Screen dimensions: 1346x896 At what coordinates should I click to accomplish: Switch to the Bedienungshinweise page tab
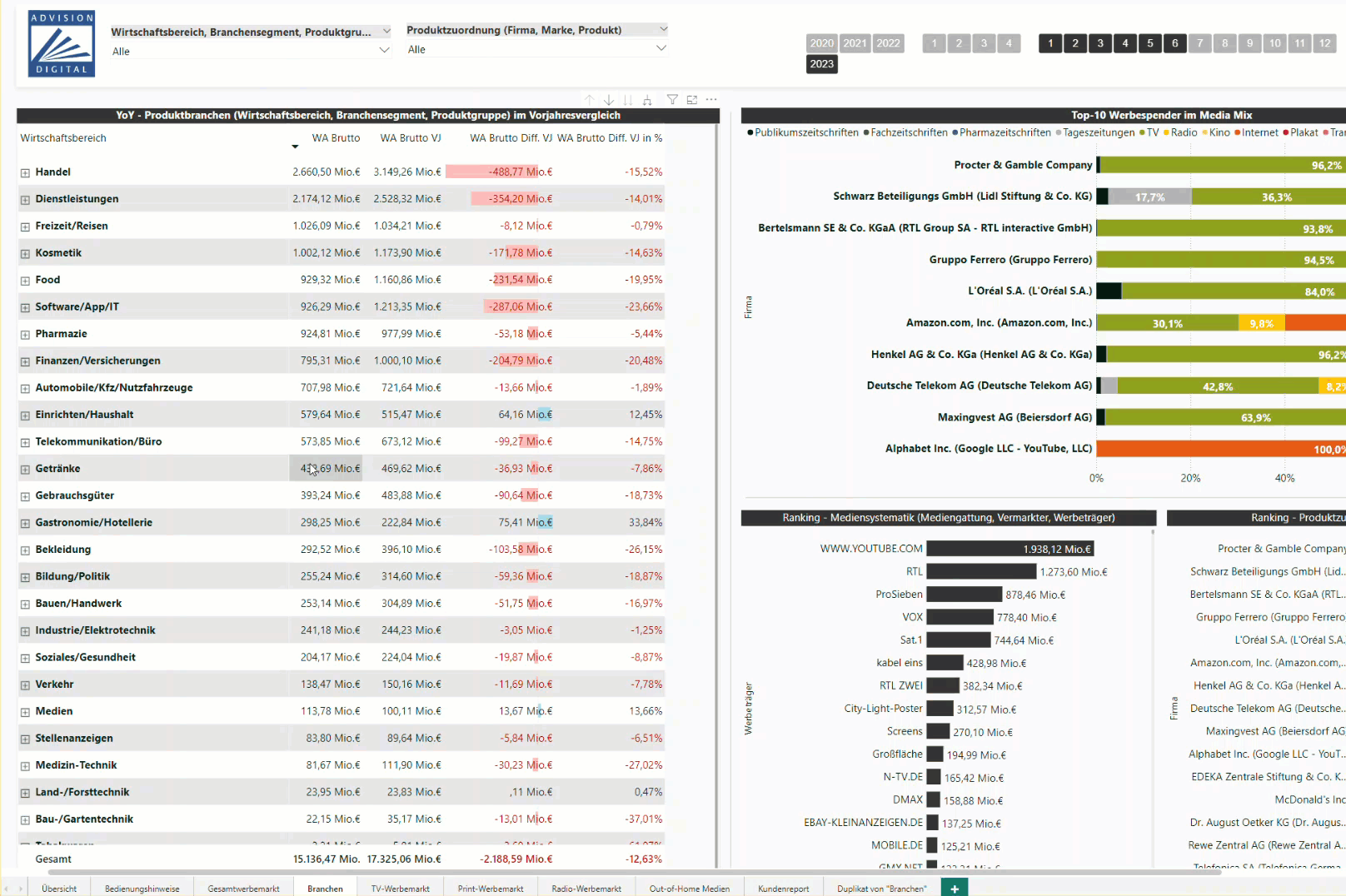pos(142,889)
